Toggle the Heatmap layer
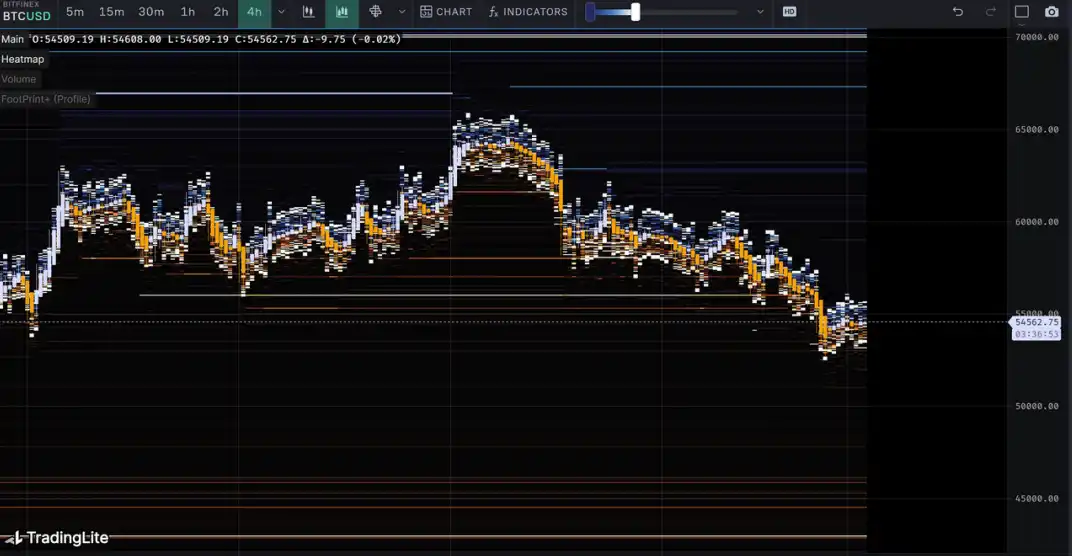Viewport: 1072px width, 556px height. [x=23, y=59]
